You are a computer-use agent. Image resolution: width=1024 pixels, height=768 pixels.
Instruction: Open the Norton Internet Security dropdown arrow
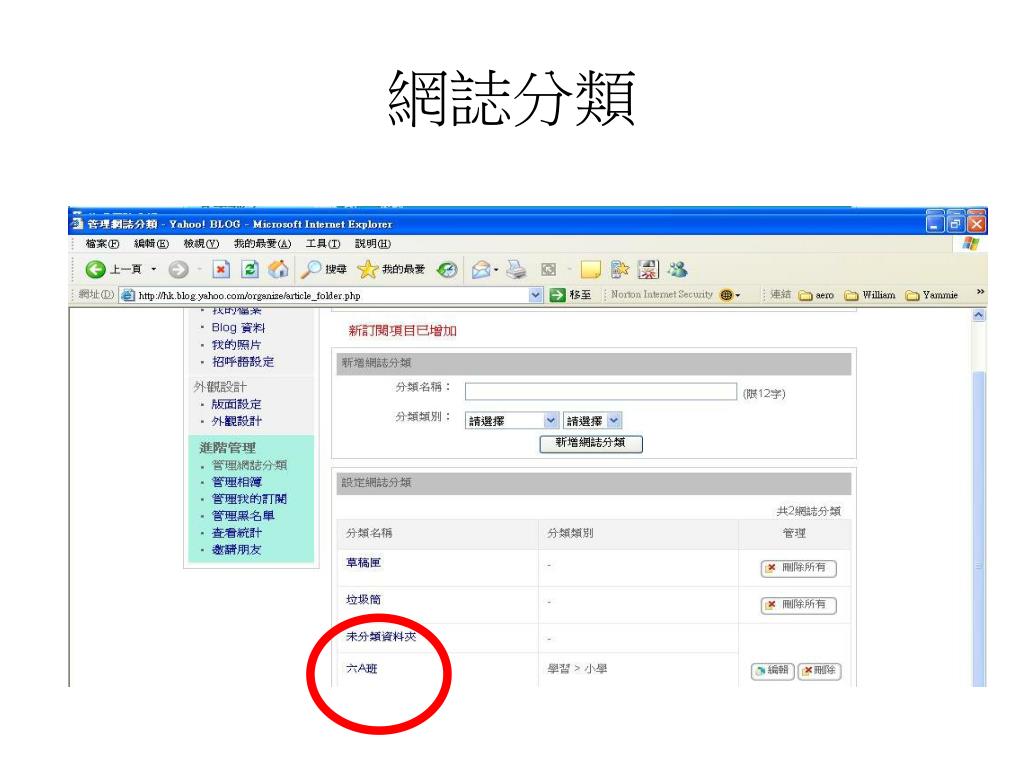pos(738,296)
